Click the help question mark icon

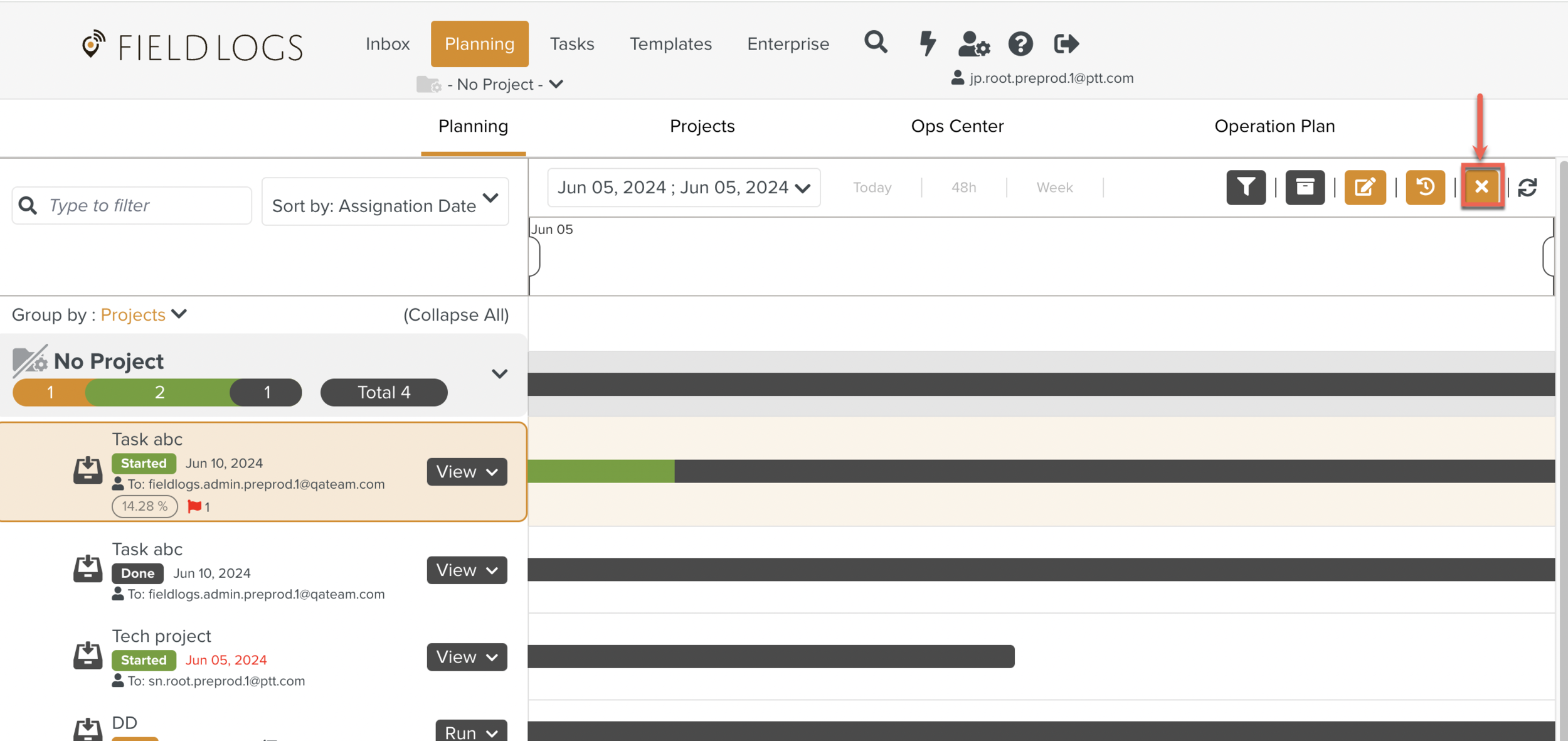coord(1020,44)
